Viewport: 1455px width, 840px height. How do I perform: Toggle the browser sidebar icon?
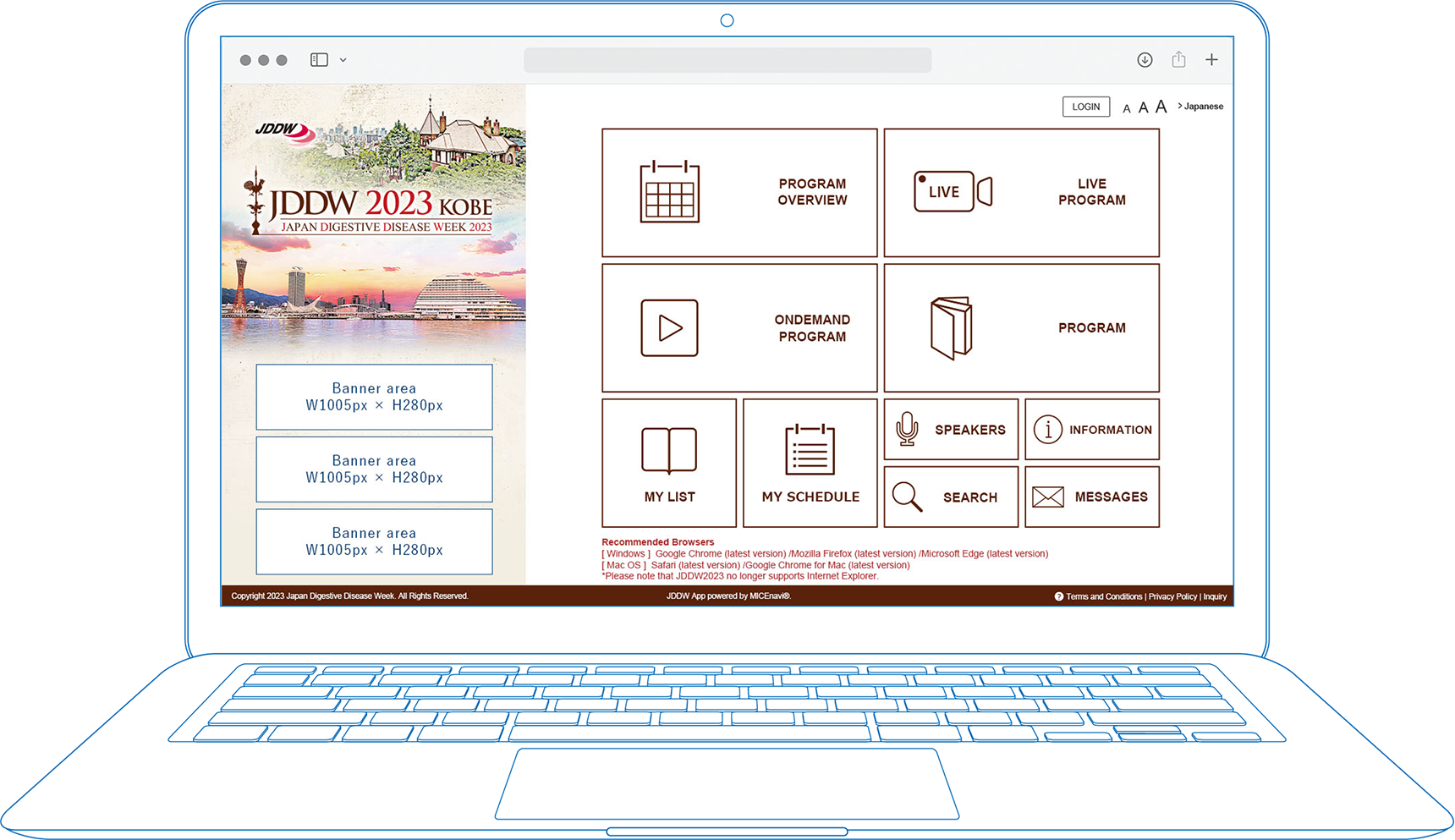coord(319,59)
